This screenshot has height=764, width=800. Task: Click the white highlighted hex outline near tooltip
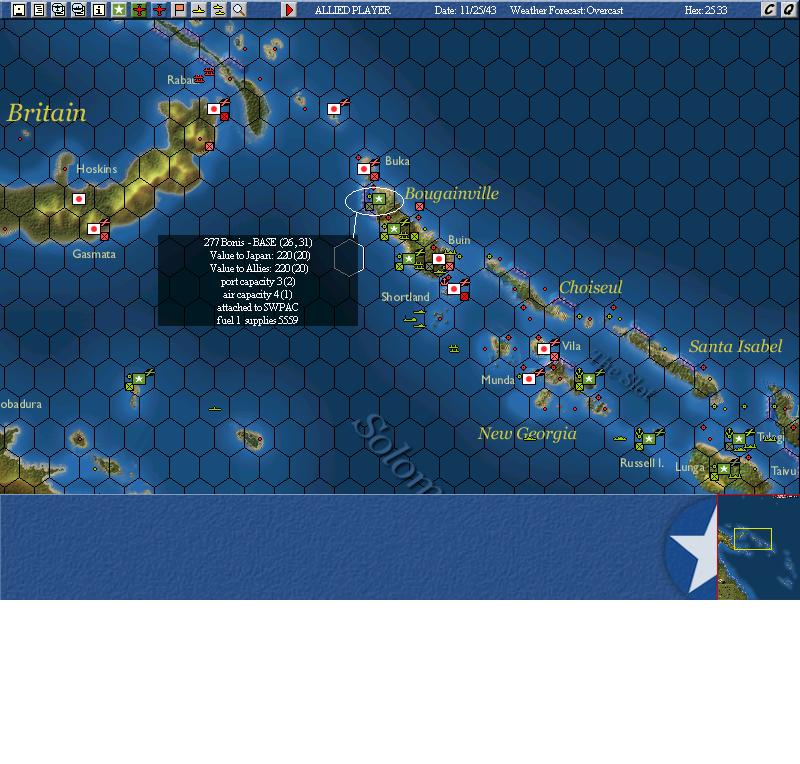point(349,257)
